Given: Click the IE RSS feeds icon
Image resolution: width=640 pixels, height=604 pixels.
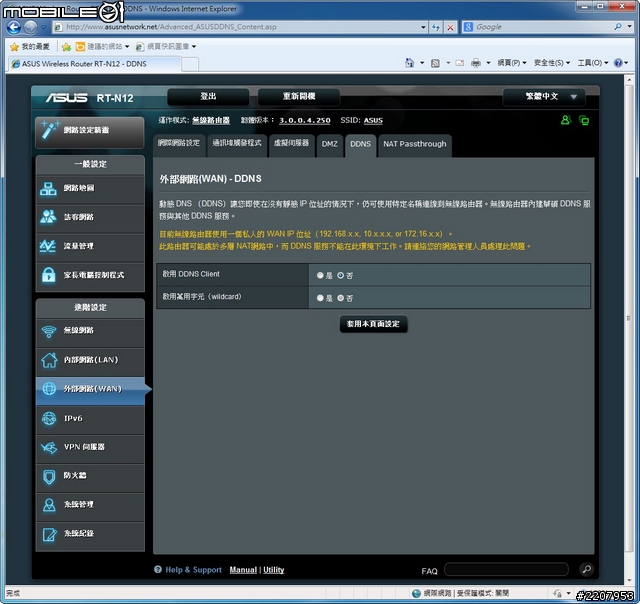Looking at the screenshot, I should [x=436, y=63].
